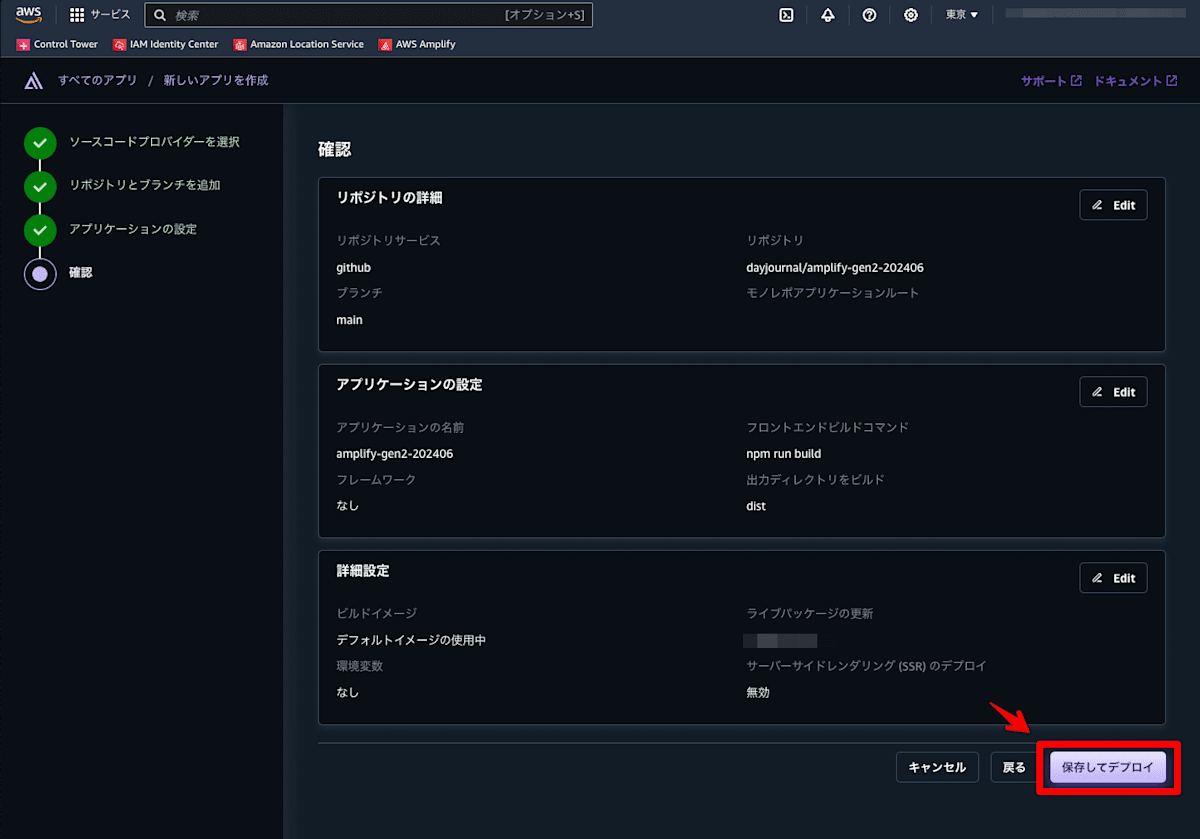Image resolution: width=1200 pixels, height=839 pixels.
Task: Focus the AWS search input field
Action: [368, 15]
